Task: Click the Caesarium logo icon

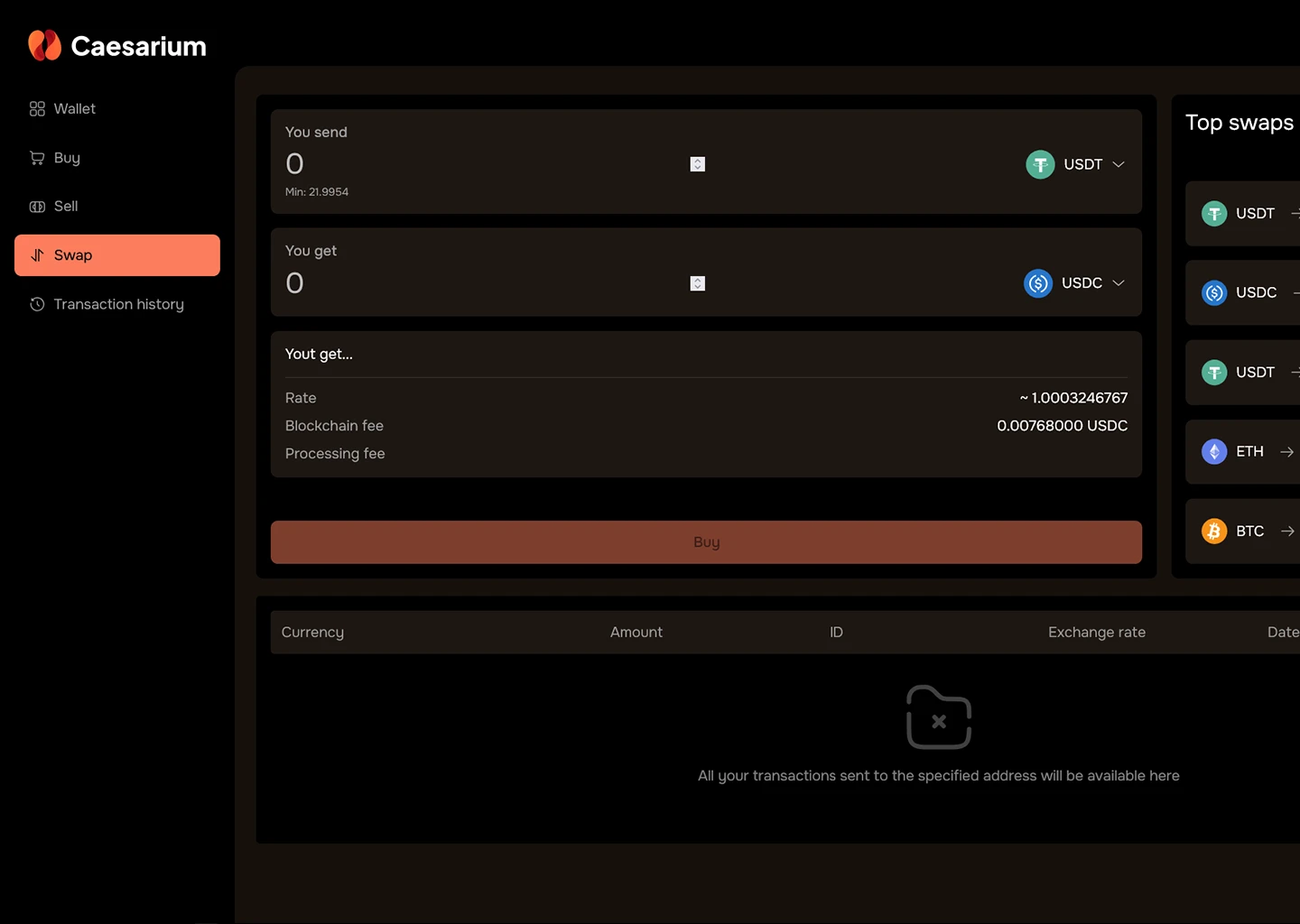Action: (44, 45)
